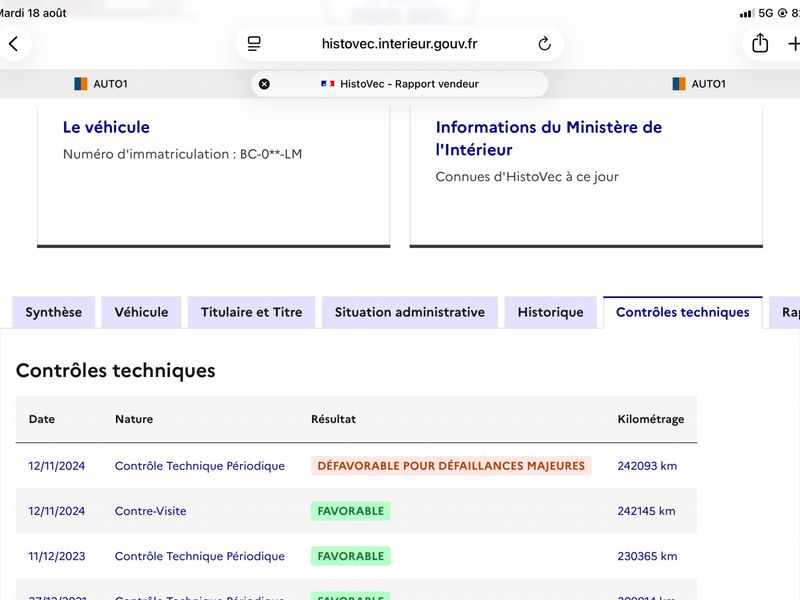
Task: Select the Contrôles techniques tab
Action: (x=683, y=312)
